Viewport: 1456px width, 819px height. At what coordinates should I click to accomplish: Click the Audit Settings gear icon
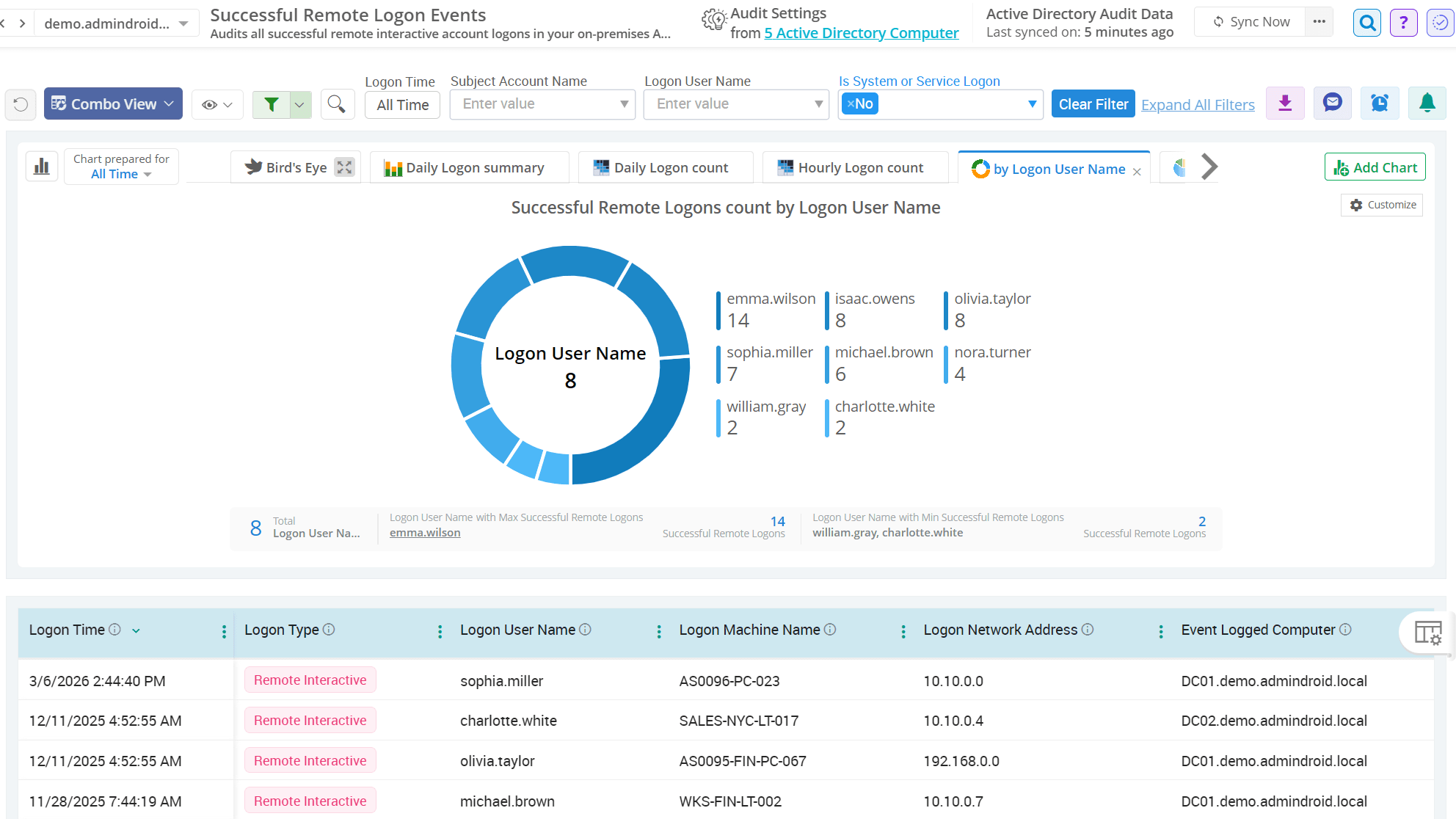coord(713,21)
